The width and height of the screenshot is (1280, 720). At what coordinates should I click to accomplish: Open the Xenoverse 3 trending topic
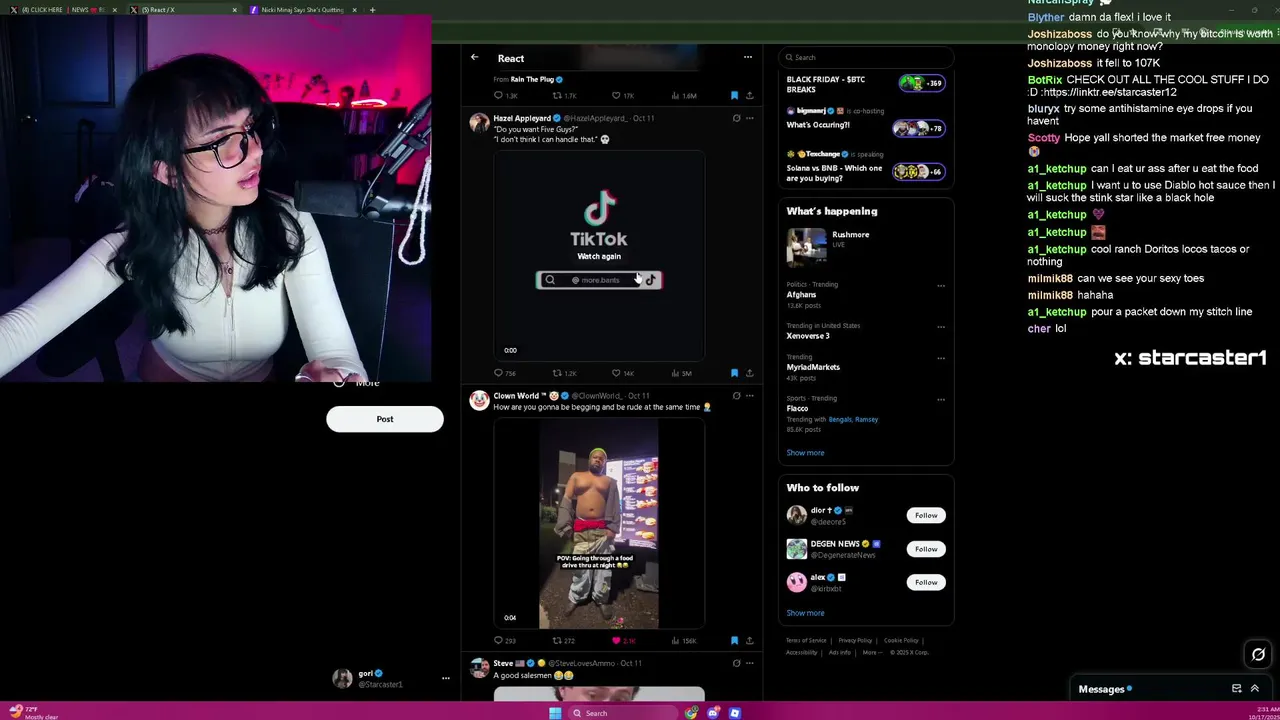(x=808, y=336)
